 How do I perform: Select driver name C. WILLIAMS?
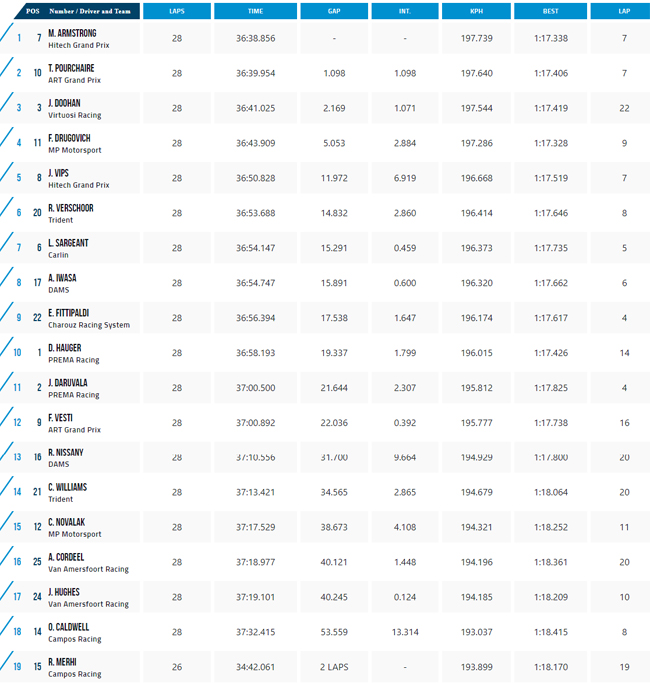(68, 487)
